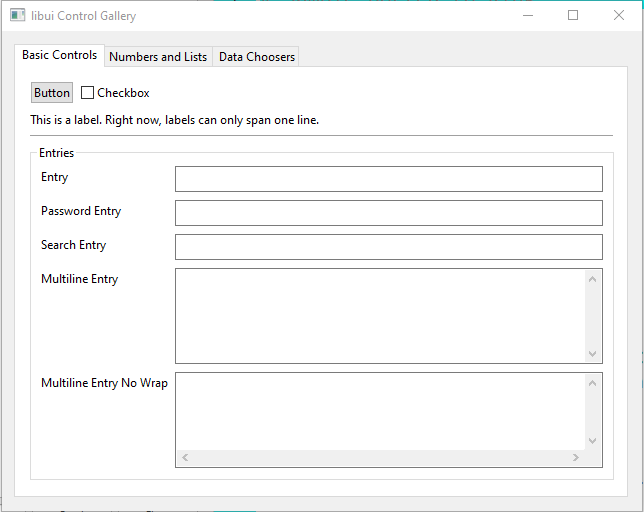Focus the Entry text field
644x512 pixels.
tap(388, 179)
